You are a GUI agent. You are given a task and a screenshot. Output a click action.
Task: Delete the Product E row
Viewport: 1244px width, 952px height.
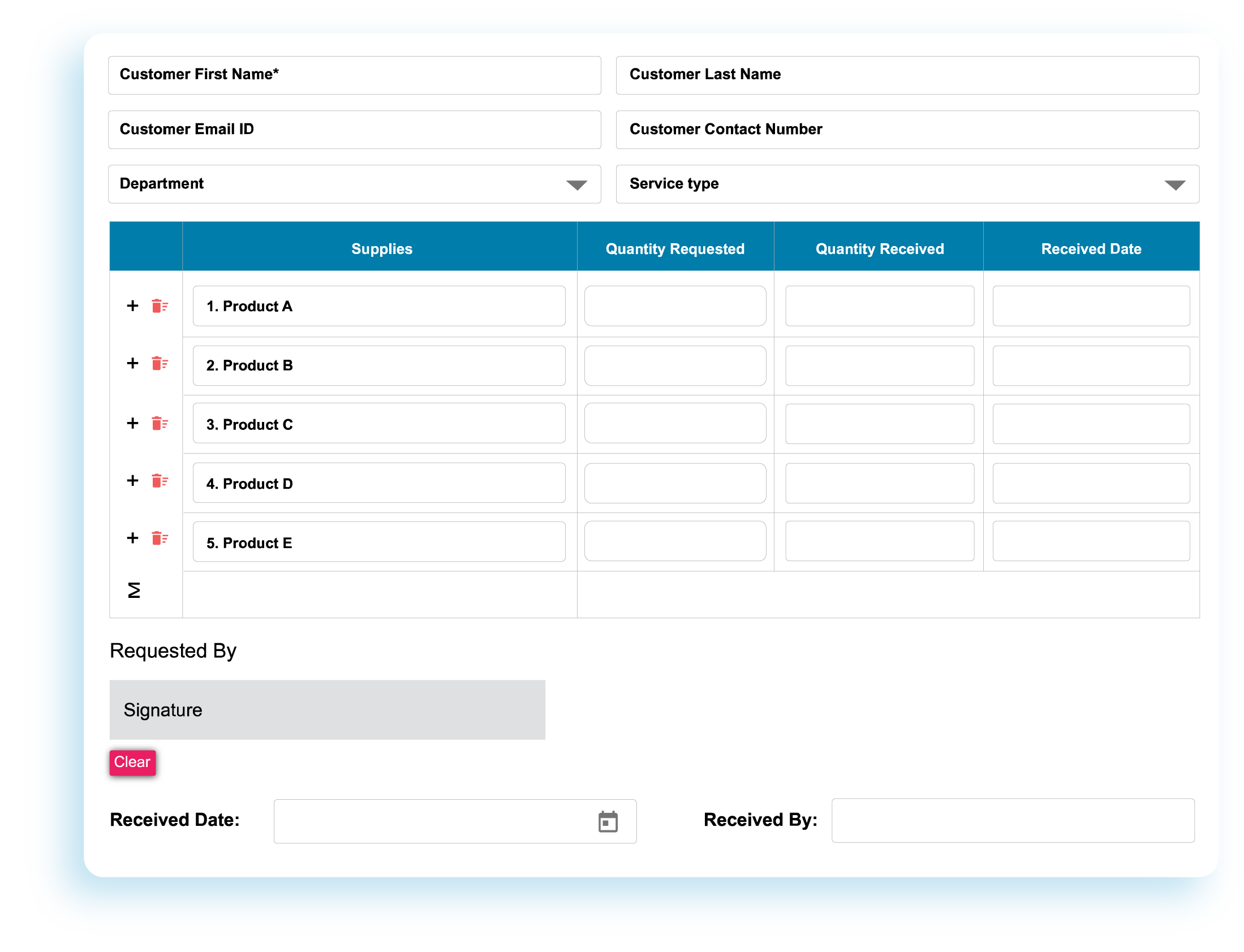(x=160, y=542)
